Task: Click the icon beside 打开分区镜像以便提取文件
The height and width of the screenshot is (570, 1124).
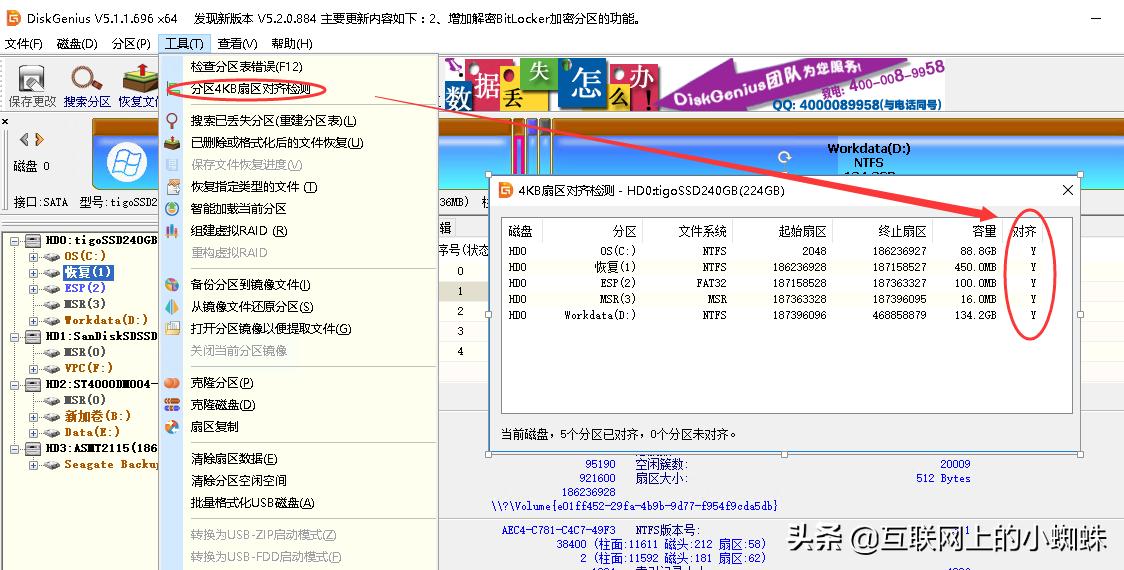Action: pyautogui.click(x=172, y=328)
